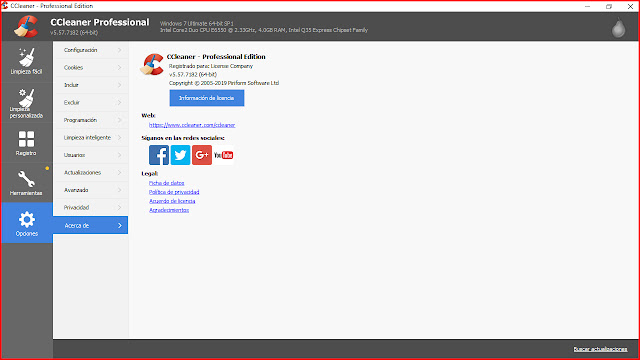Select the Opciones gear section

[27, 223]
